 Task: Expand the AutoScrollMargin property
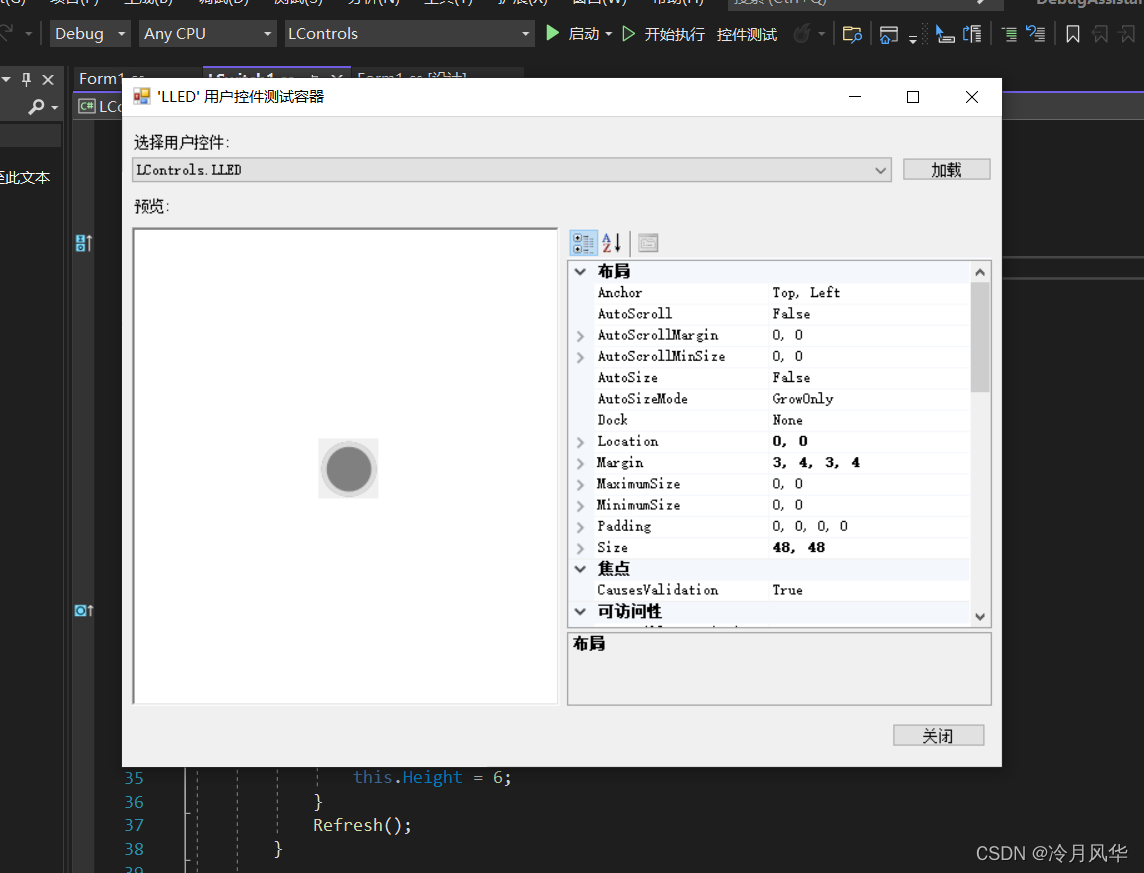pos(581,336)
